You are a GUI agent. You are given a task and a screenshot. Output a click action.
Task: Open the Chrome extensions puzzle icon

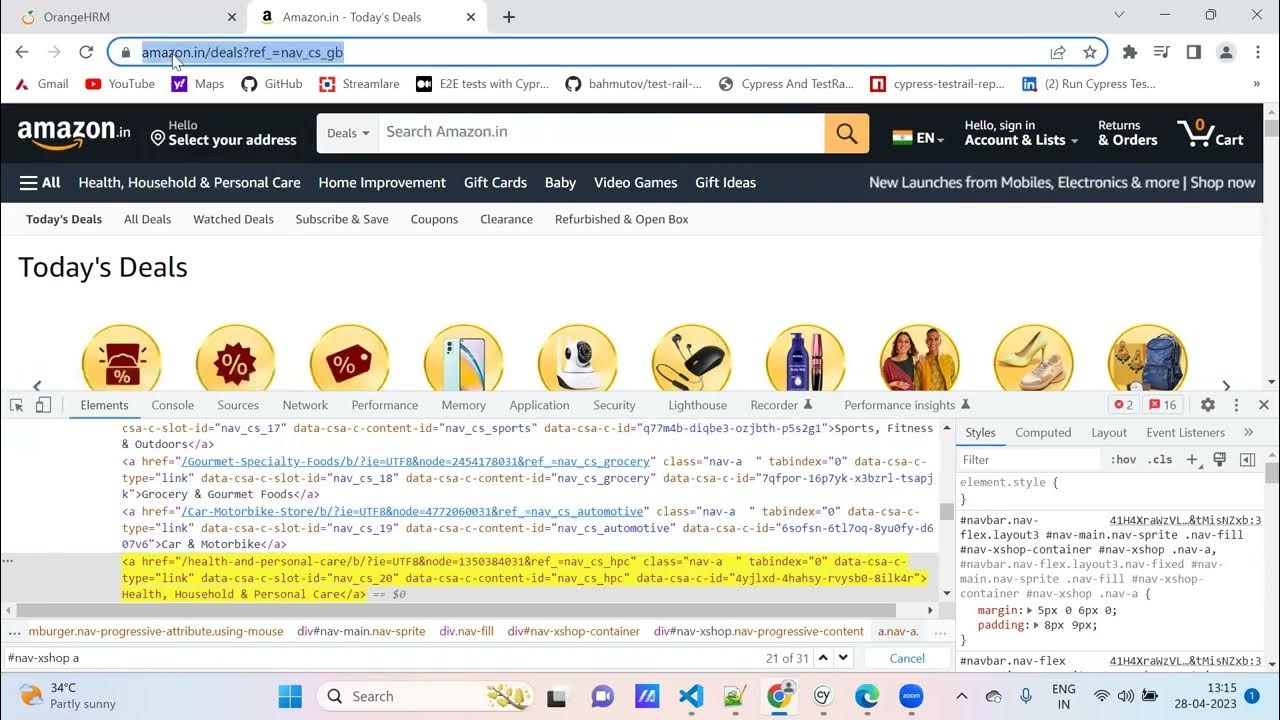click(x=1130, y=52)
